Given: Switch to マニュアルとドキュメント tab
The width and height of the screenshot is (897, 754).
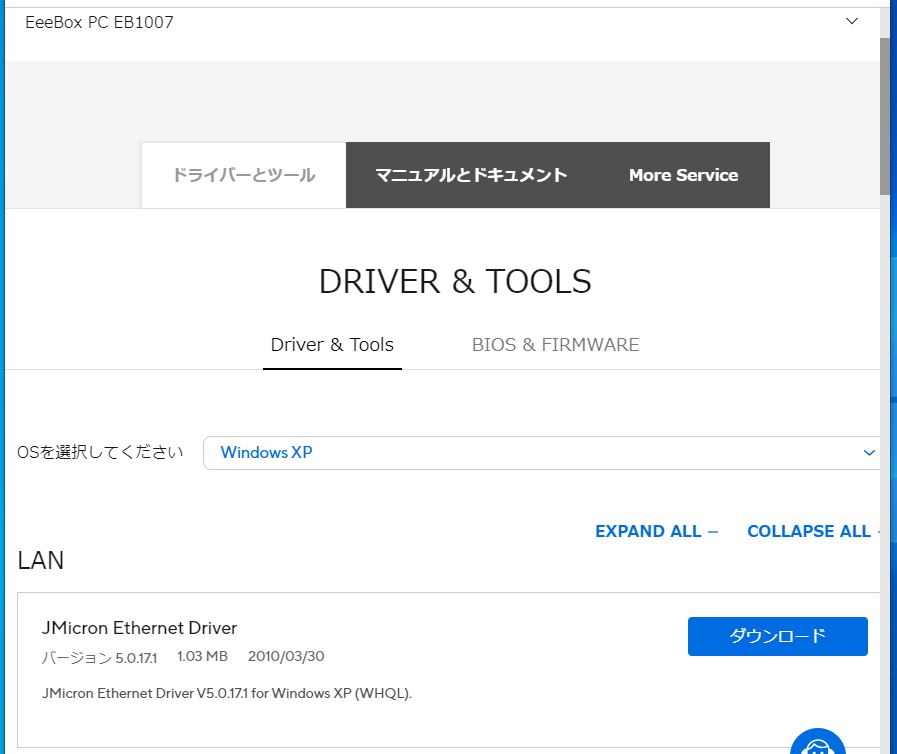Looking at the screenshot, I should pos(471,175).
